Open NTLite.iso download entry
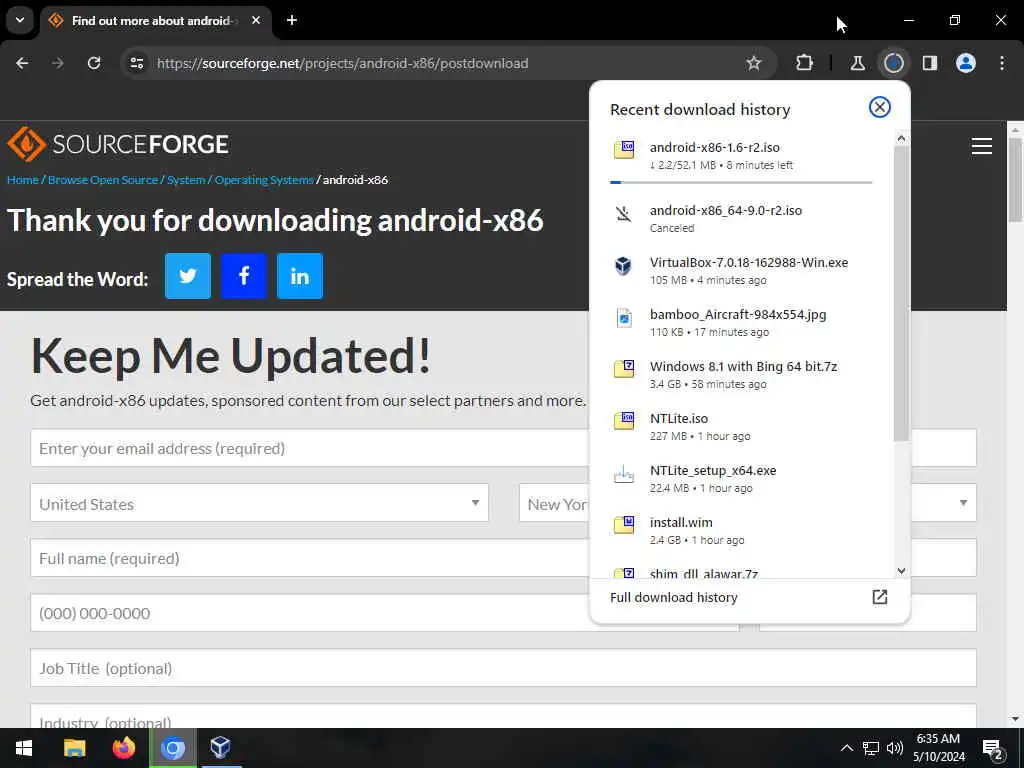Screen dimensions: 1024x768 [x=741, y=426]
